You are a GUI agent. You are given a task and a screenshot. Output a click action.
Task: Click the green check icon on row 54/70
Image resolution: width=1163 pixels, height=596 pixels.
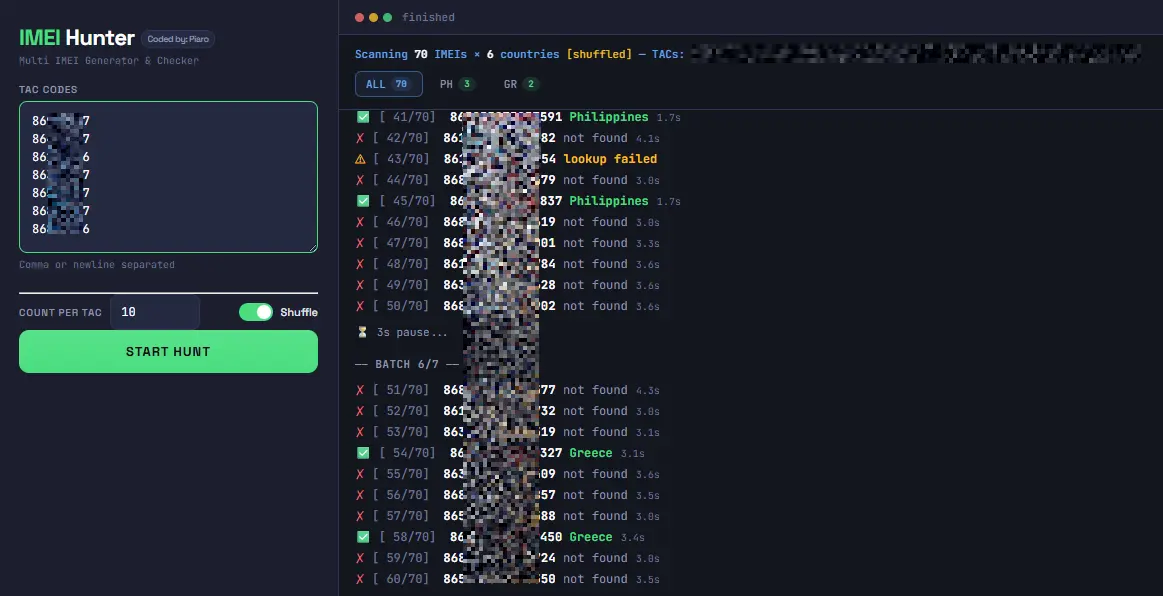click(x=363, y=453)
